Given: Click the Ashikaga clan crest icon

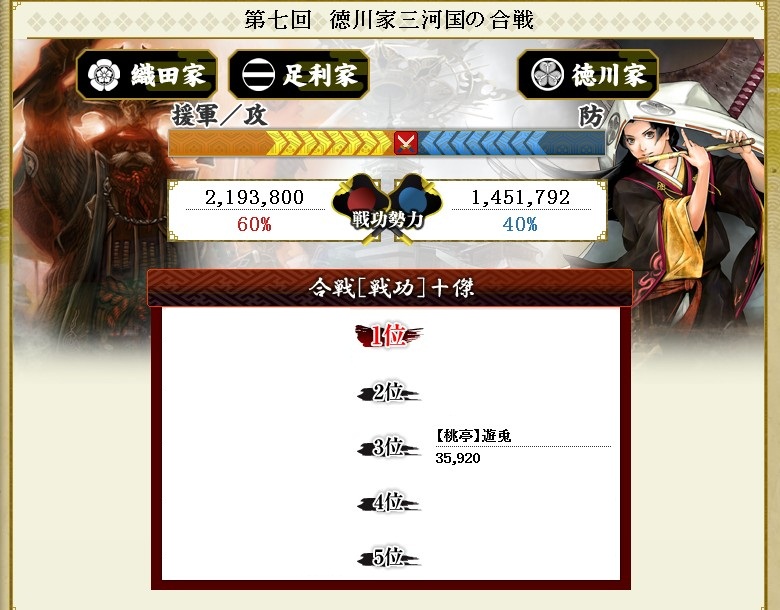Looking at the screenshot, I should point(258,75).
